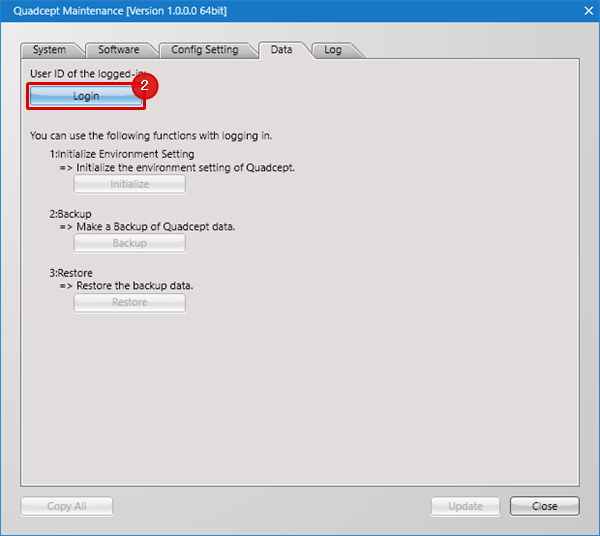Go to the Log tab
The height and width of the screenshot is (536, 600).
coord(333,50)
